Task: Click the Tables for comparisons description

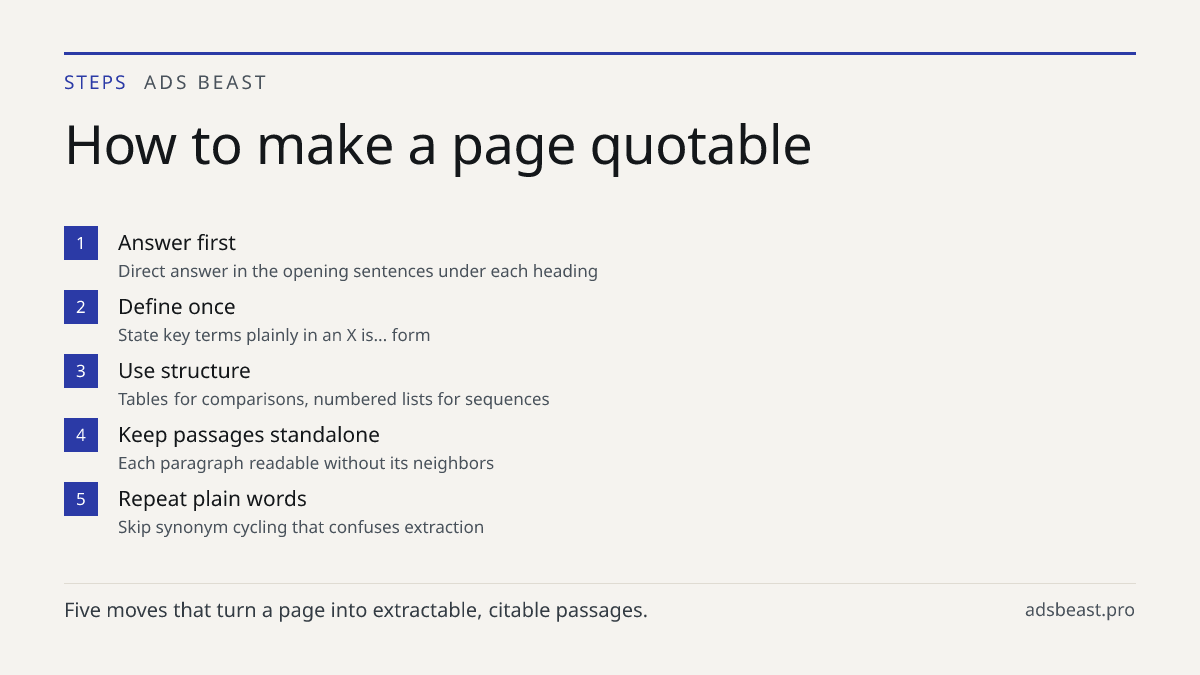Action: [x=334, y=399]
